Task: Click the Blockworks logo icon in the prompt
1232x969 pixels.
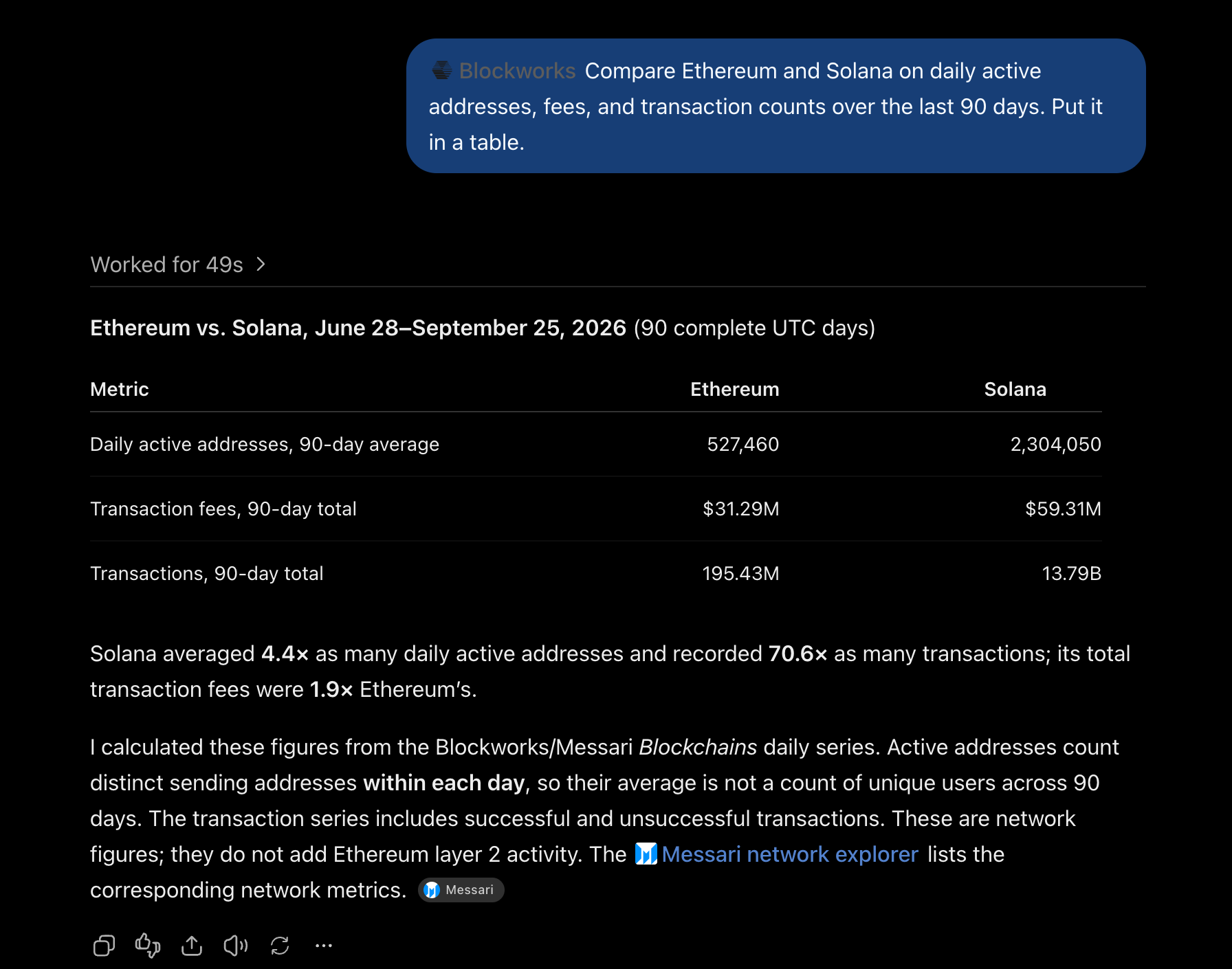Action: 441,70
